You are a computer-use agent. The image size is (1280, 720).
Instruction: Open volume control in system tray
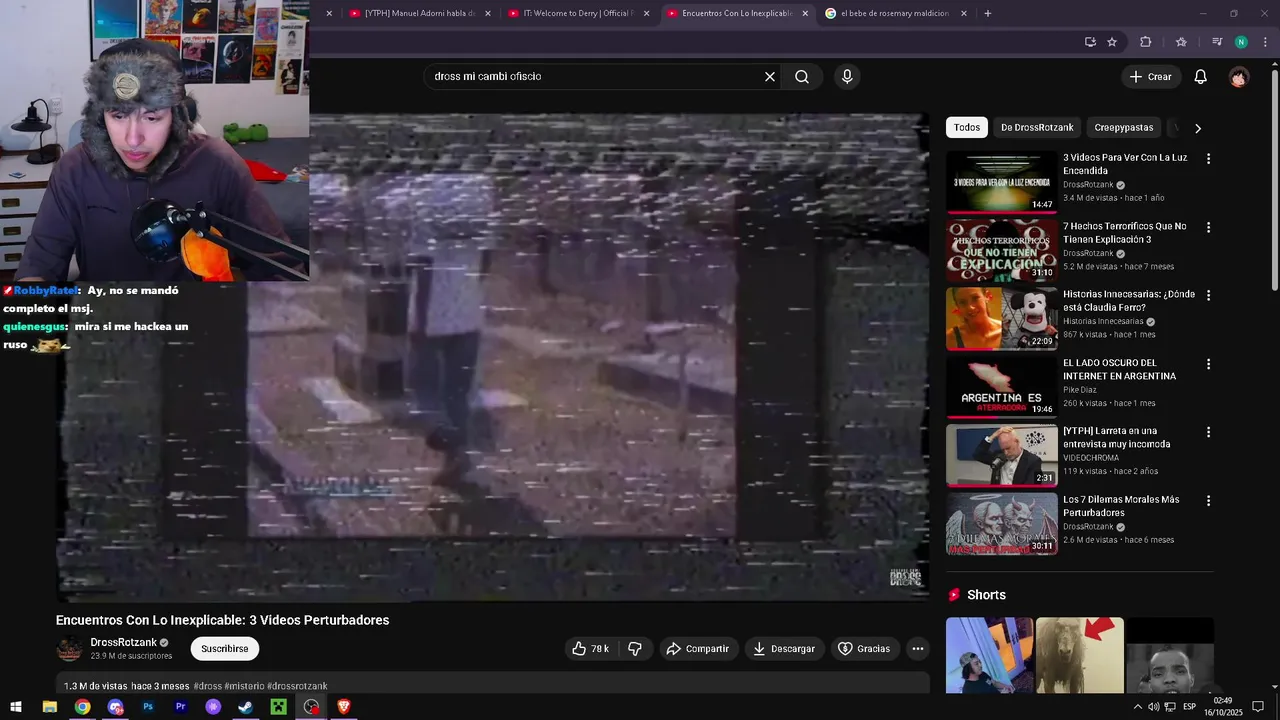pos(1153,707)
